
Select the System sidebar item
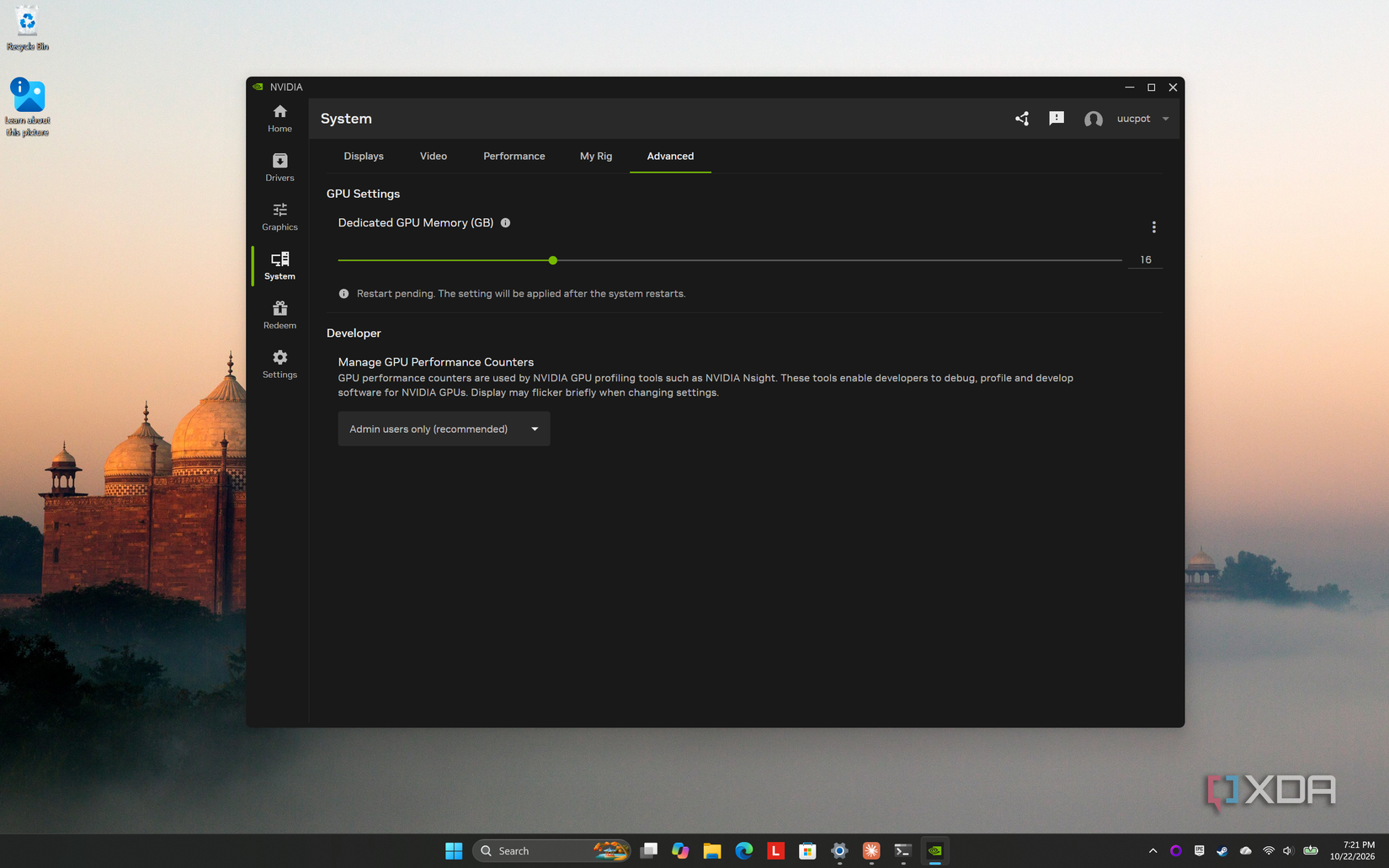[279, 266]
